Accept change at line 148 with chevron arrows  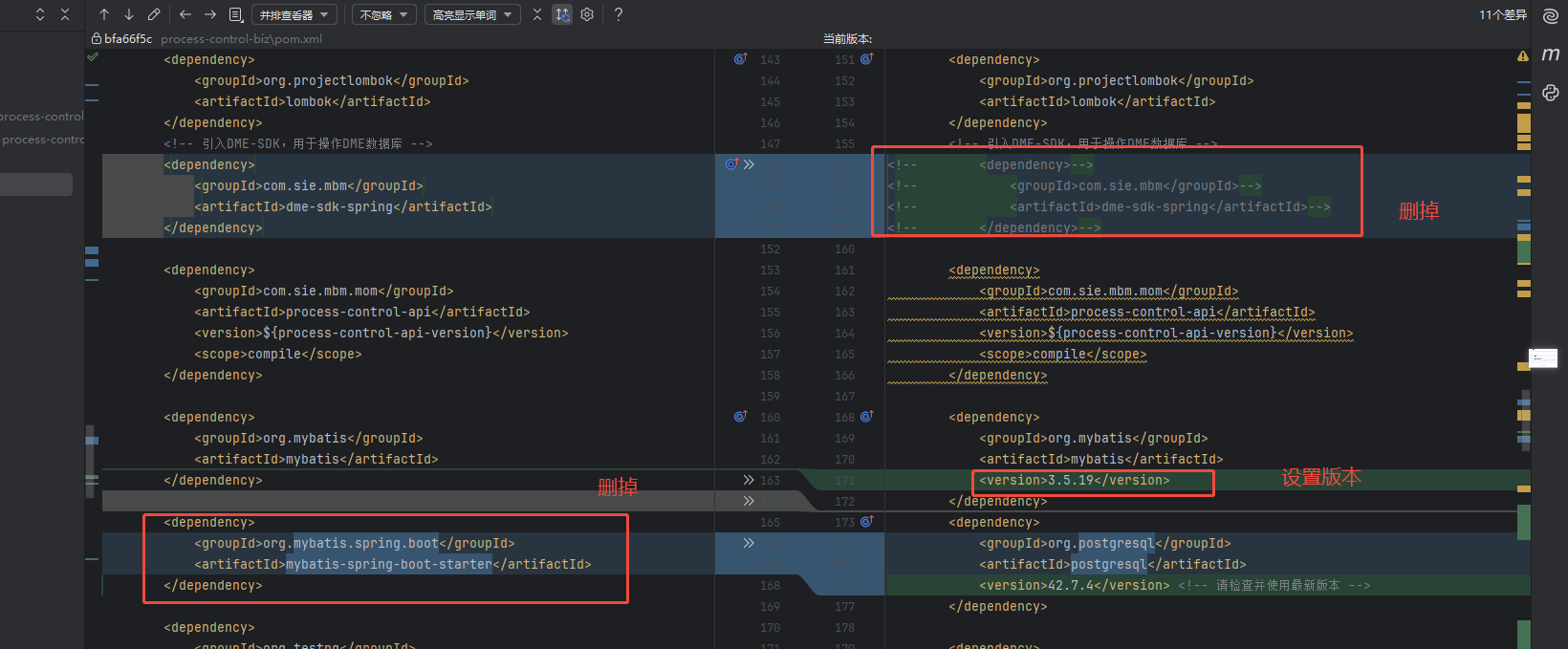[x=749, y=164]
